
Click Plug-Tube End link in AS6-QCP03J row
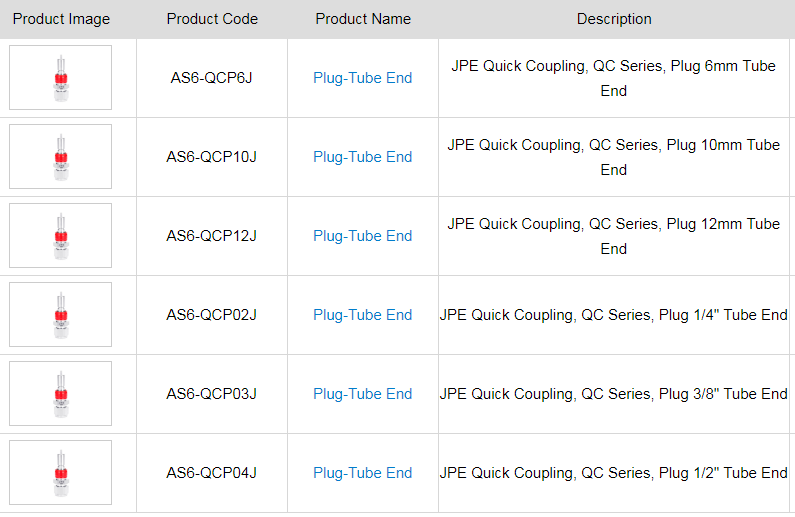[x=362, y=394]
